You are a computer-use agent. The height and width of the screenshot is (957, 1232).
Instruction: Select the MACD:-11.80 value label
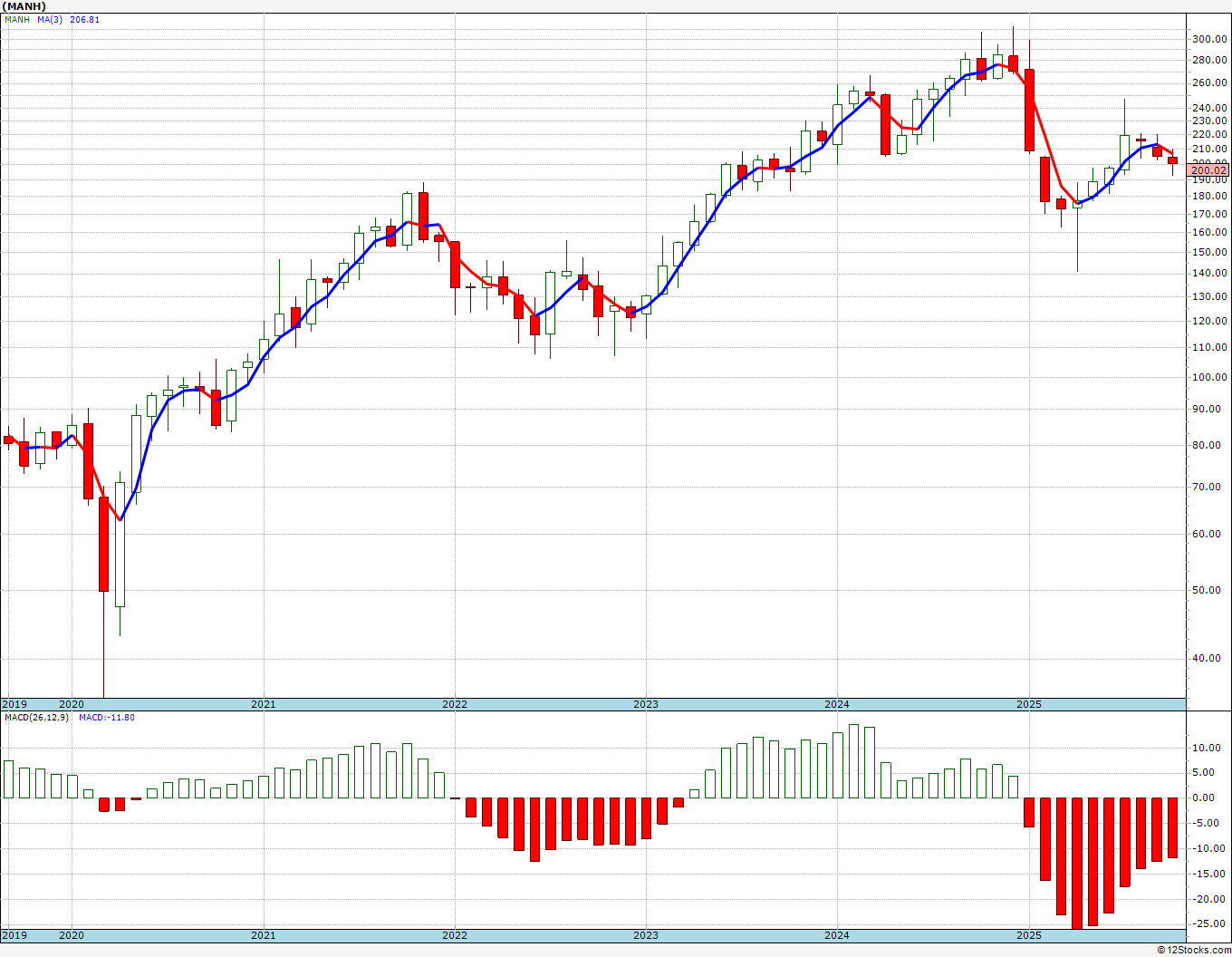(107, 718)
